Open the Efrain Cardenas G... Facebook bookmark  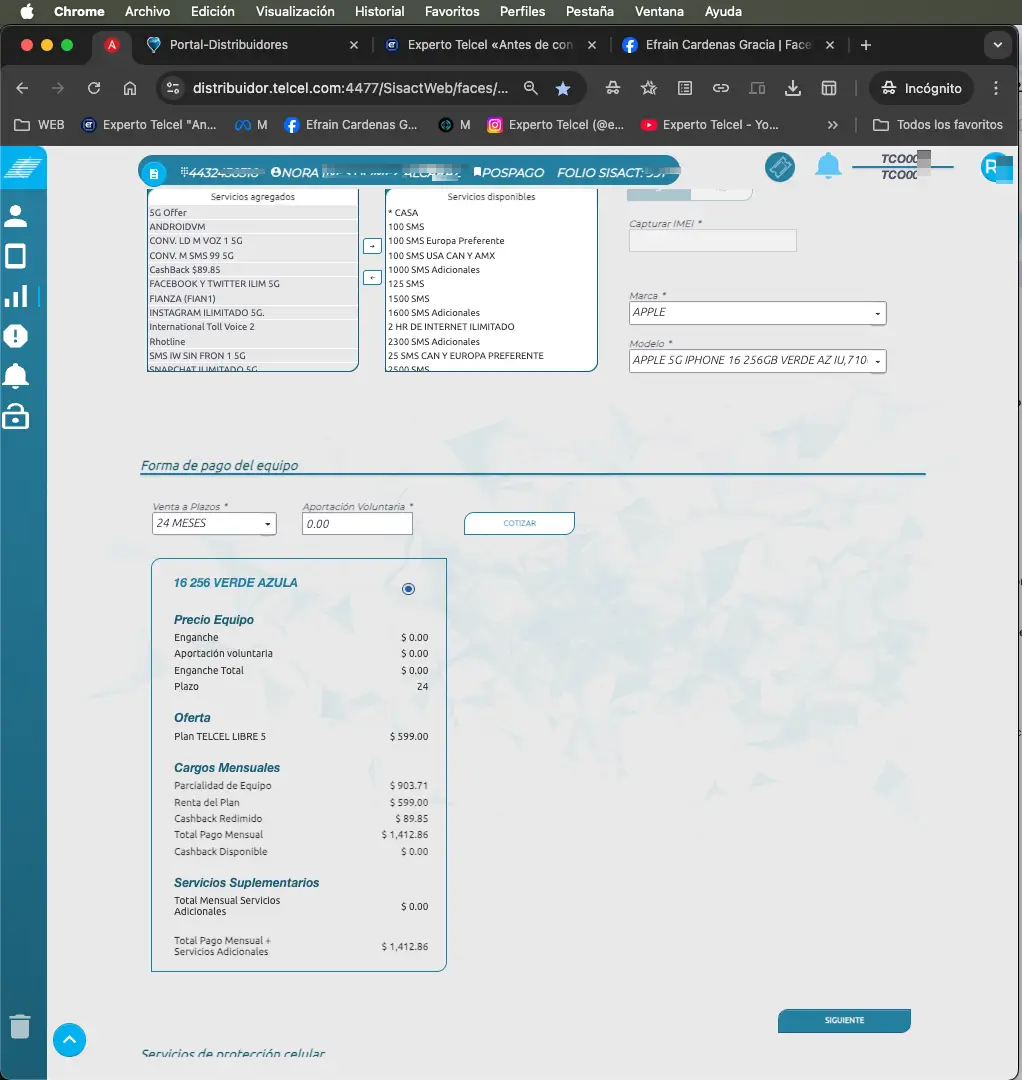coord(351,125)
